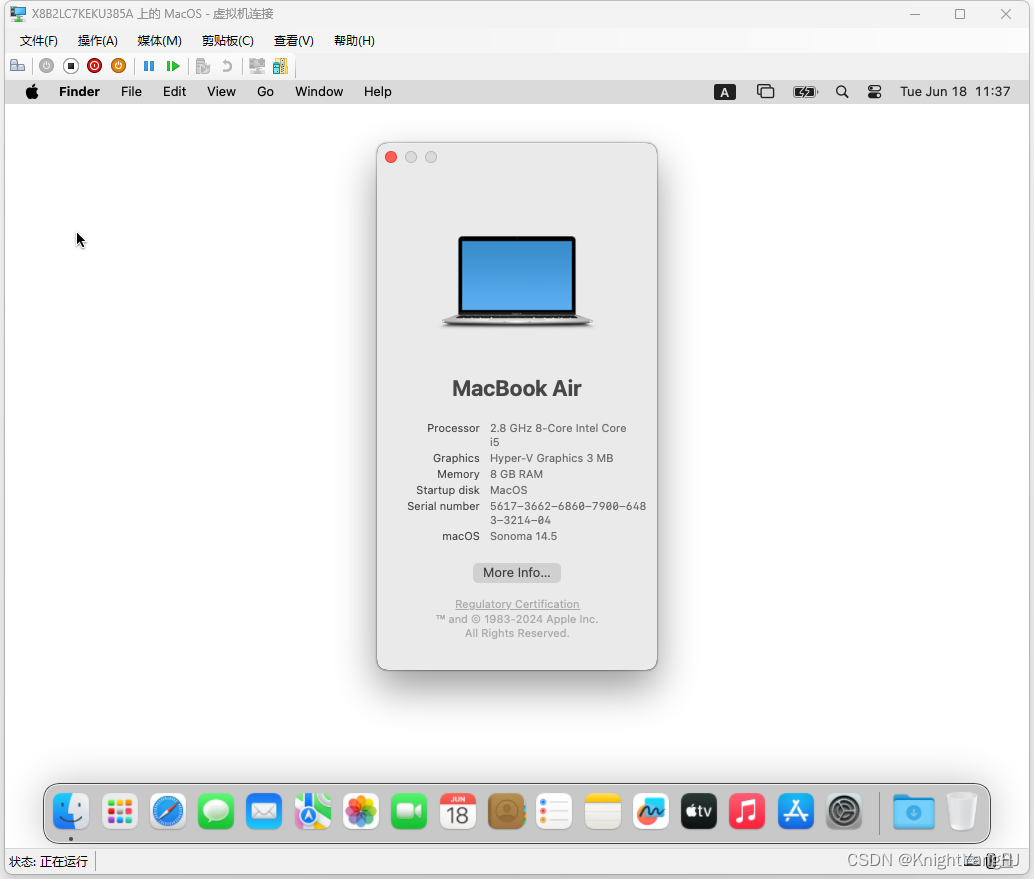This screenshot has height=879, width=1034.
Task: Open the 帮助(H) menu
Action: point(354,41)
